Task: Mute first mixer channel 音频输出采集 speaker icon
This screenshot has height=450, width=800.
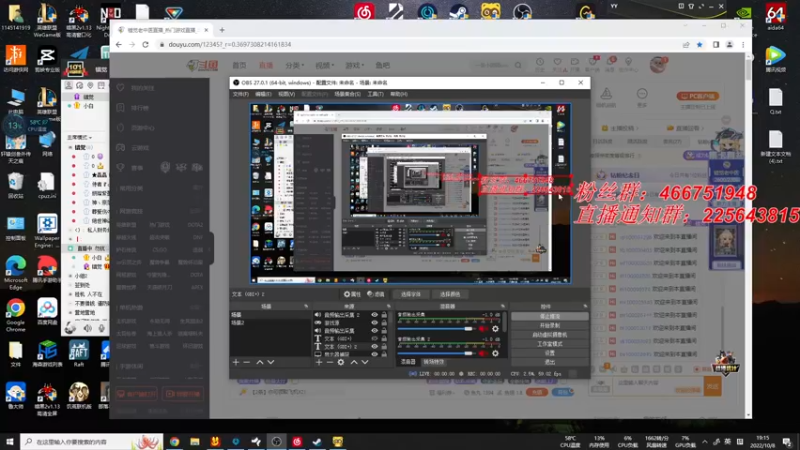Action: 483,329
